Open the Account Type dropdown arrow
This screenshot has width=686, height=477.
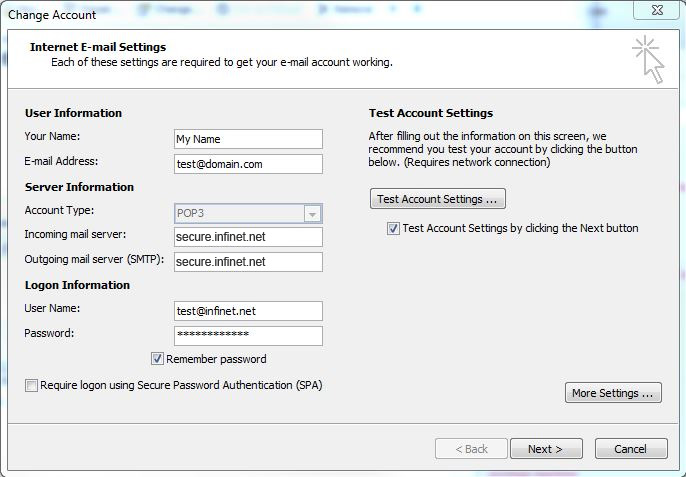(x=312, y=214)
